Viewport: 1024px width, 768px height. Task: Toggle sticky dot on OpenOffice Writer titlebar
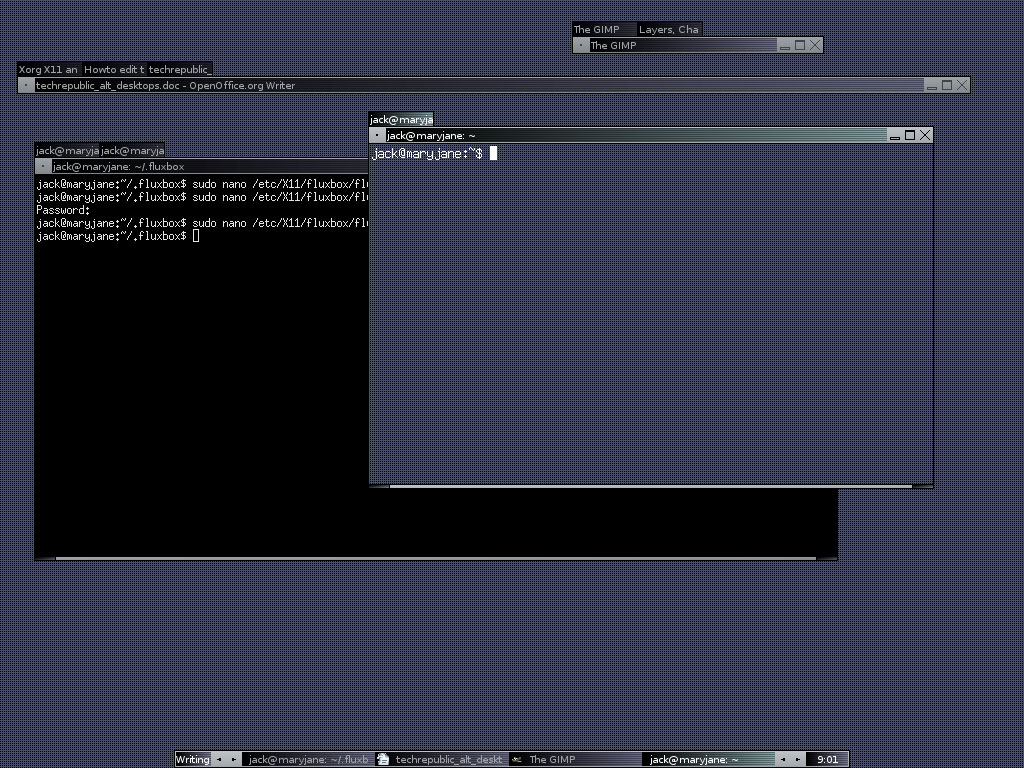[x=26, y=85]
